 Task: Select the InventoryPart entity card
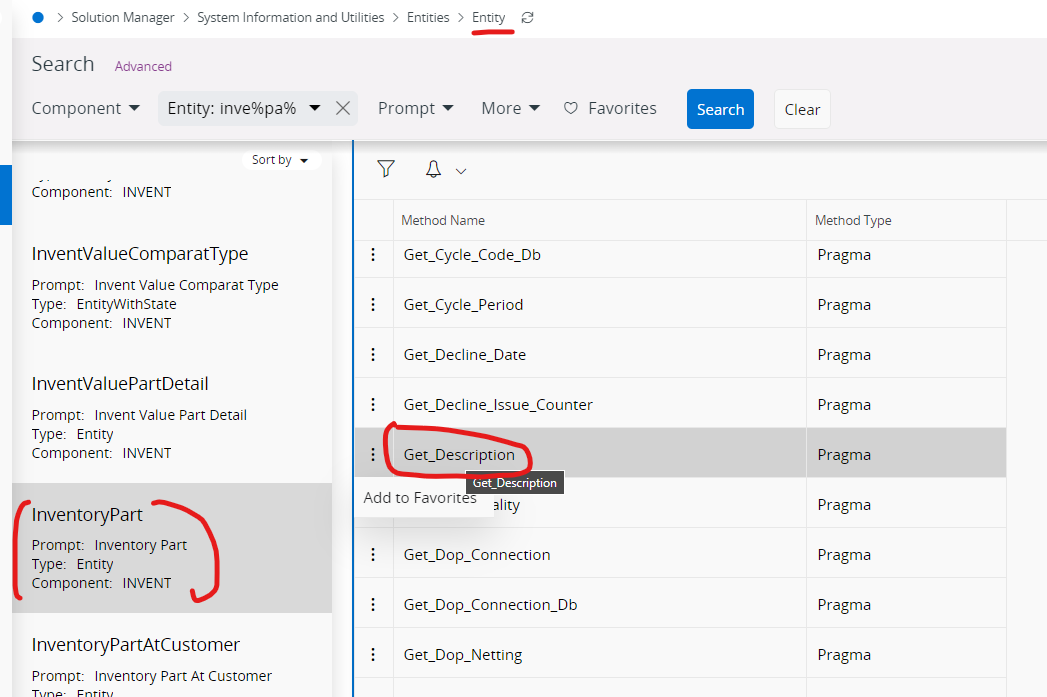click(x=172, y=548)
